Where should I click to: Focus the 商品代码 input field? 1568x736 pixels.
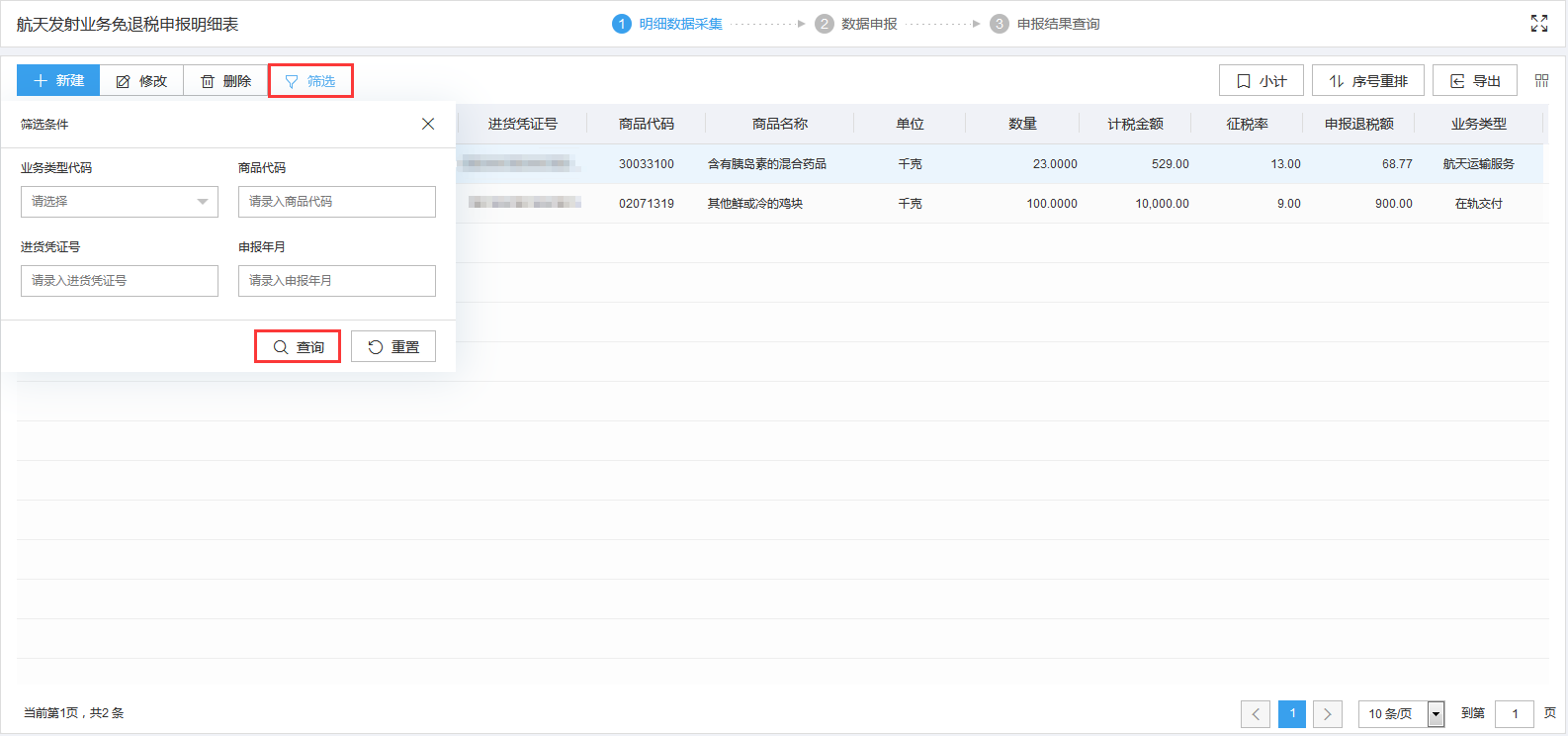(336, 202)
